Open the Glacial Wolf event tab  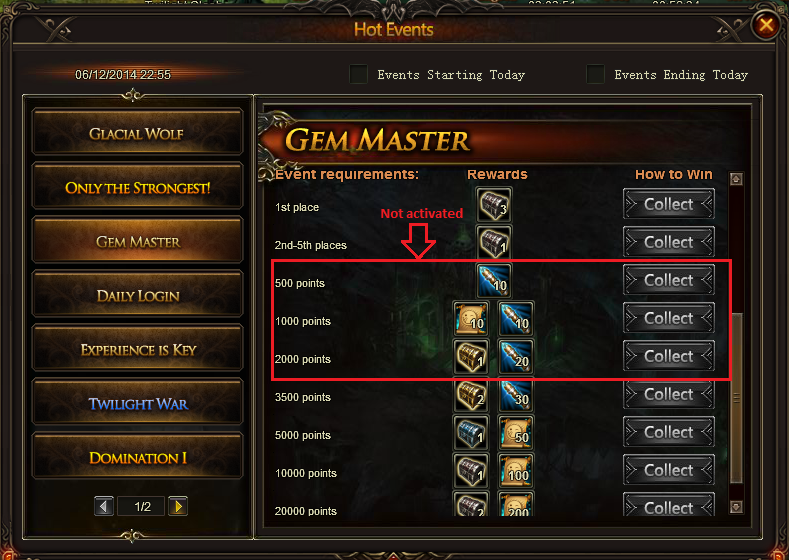click(137, 132)
